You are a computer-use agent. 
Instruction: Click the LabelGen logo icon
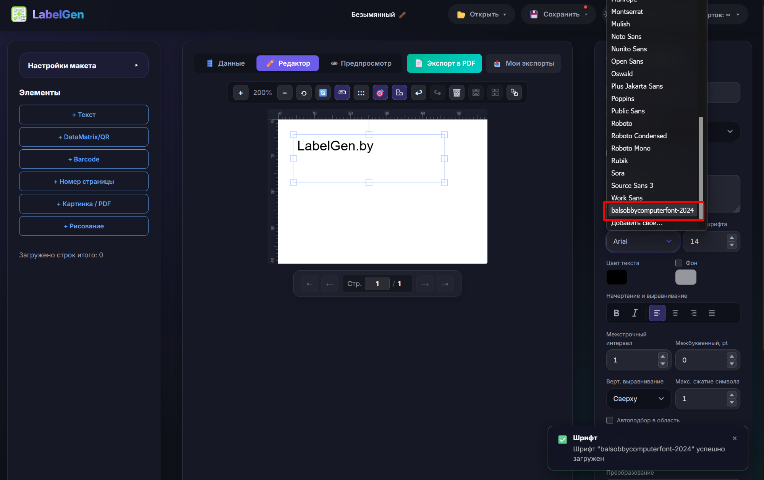click(19, 14)
